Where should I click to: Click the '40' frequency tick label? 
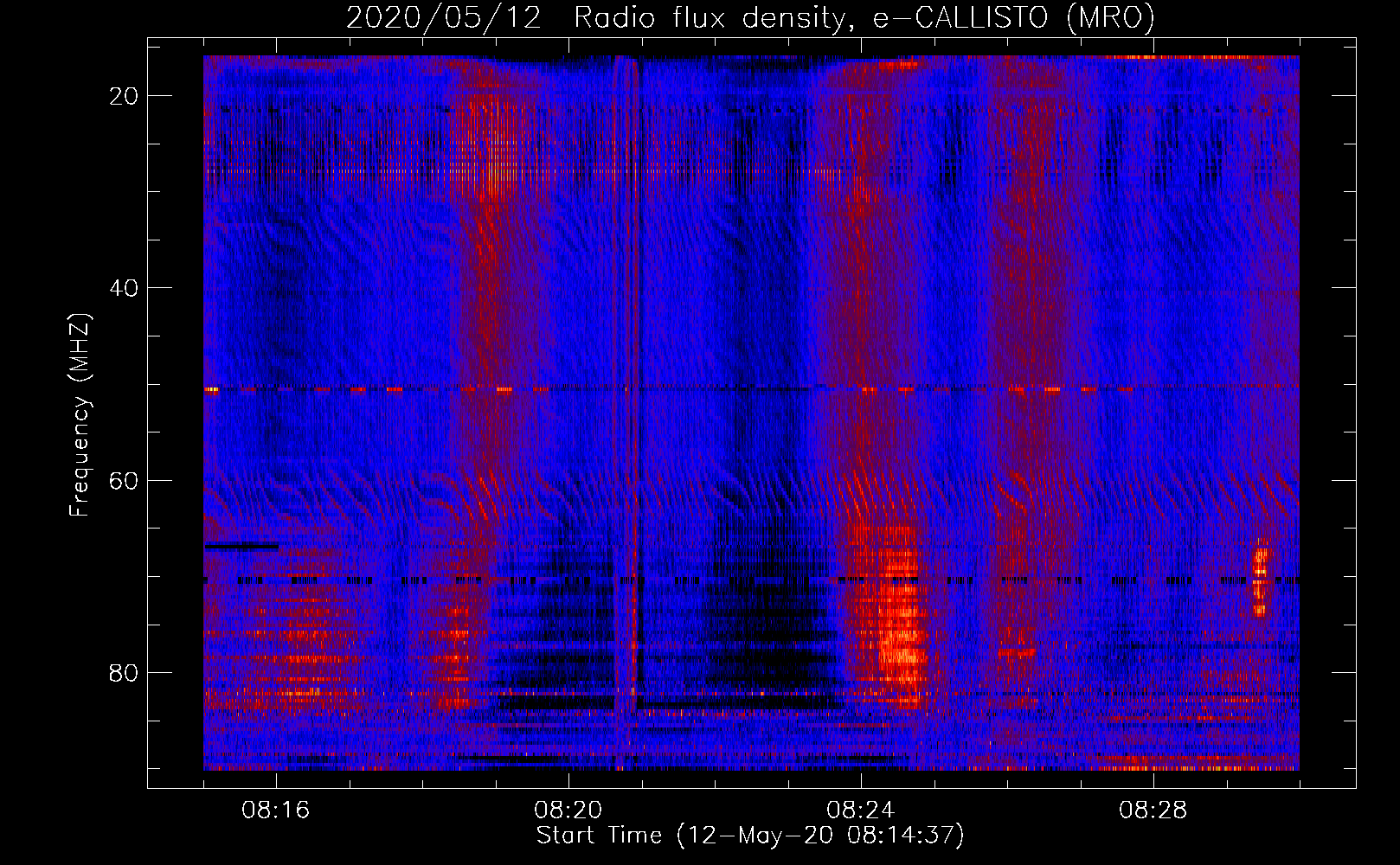pyautogui.click(x=124, y=288)
